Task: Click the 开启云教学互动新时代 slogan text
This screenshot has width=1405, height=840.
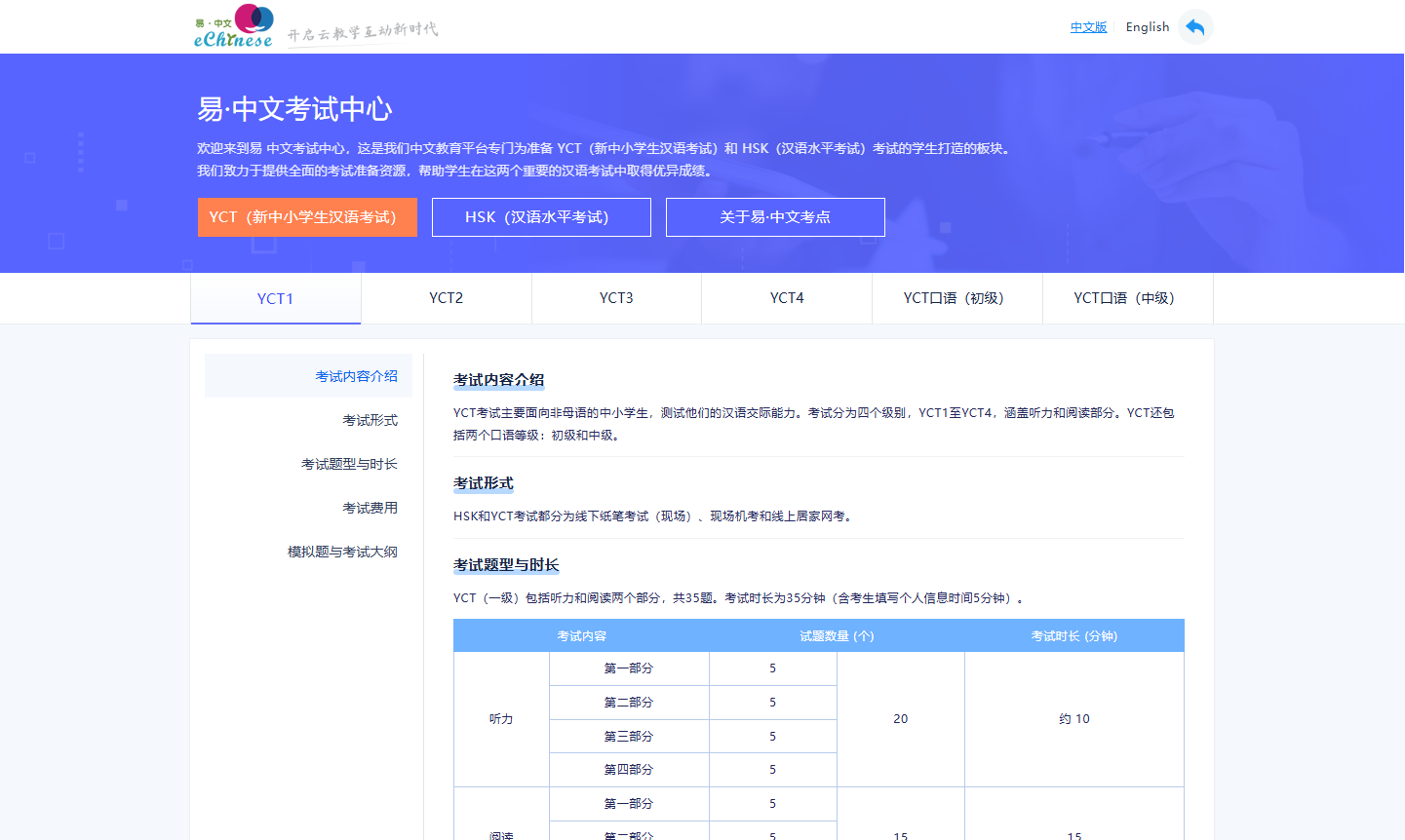Action: pos(363,32)
